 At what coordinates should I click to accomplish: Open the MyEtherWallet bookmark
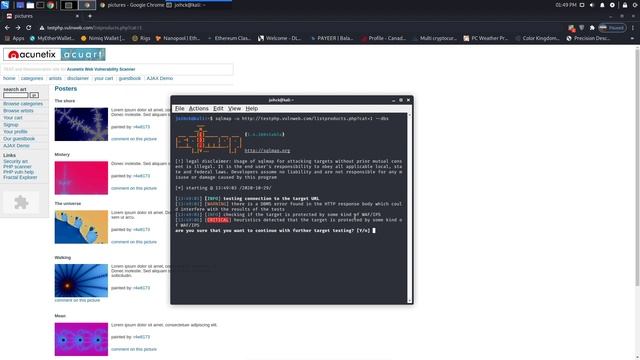[52, 38]
